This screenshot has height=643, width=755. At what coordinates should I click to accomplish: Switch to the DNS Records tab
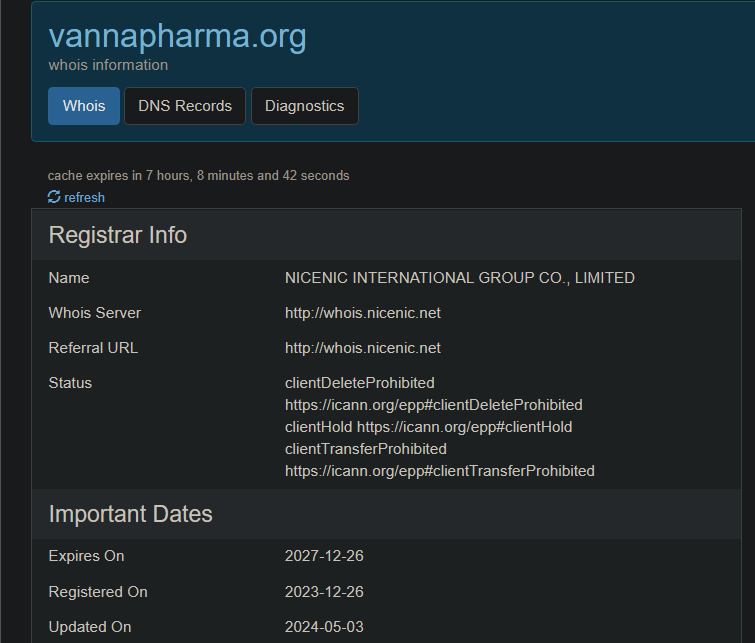click(x=185, y=106)
